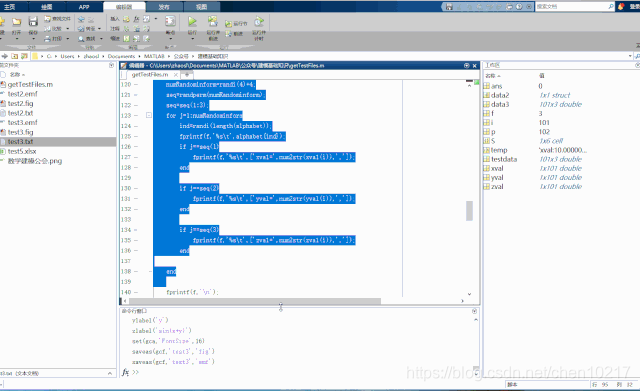640x391 pixels.
Task: Open the command window actions dropdown
Action: coord(474,311)
